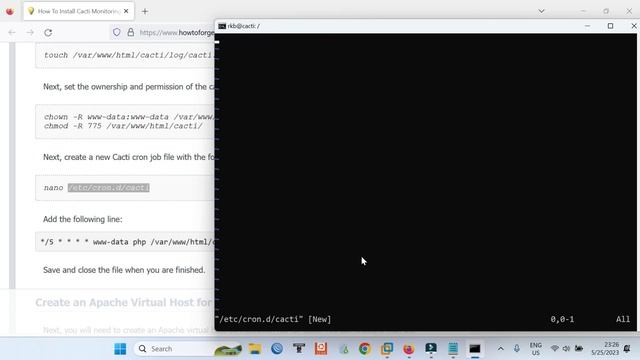Go back in Firefox history

click(x=12, y=33)
